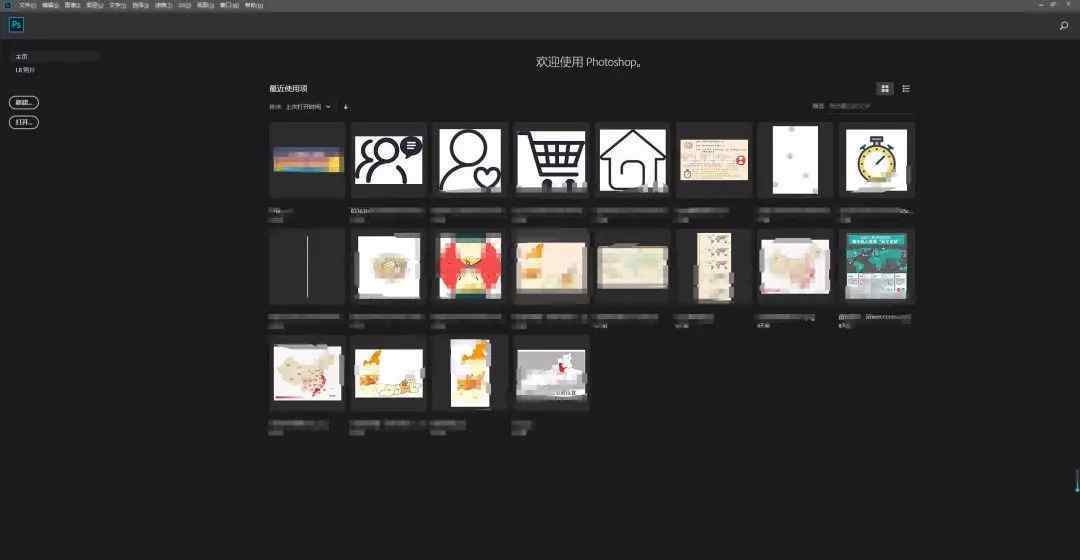Switch recent files to list view
The height and width of the screenshot is (560, 1080).
[x=906, y=89]
